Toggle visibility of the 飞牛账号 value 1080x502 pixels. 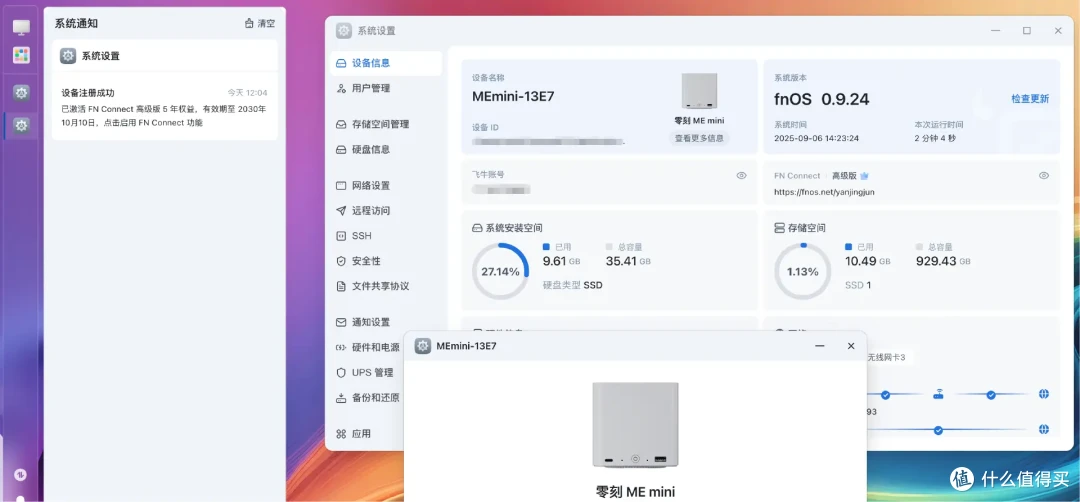[x=741, y=176]
